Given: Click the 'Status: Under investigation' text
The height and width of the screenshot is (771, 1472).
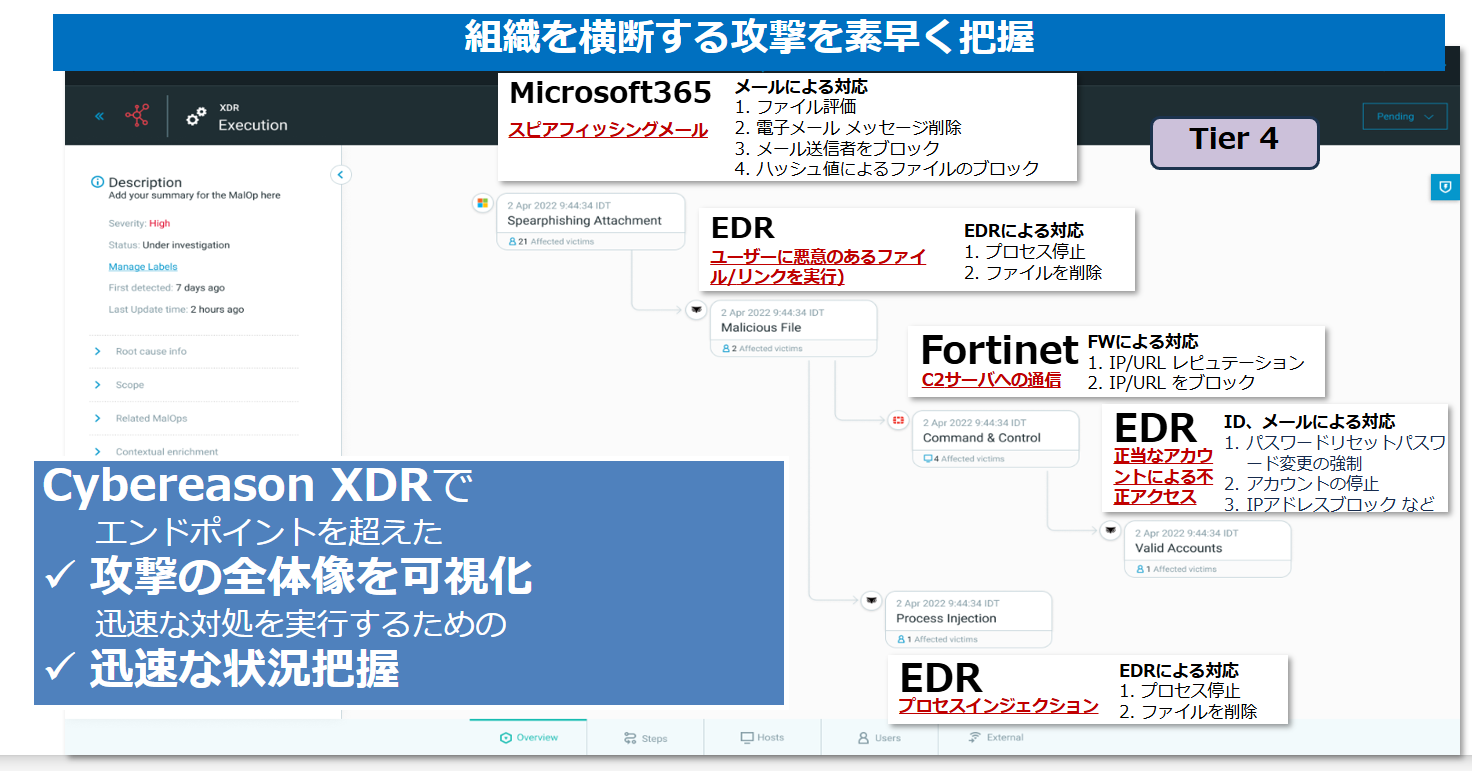Looking at the screenshot, I should coord(169,245).
